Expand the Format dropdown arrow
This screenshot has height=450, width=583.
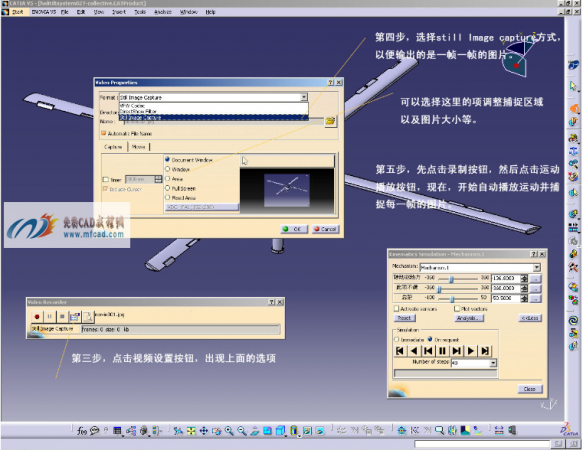[304, 97]
